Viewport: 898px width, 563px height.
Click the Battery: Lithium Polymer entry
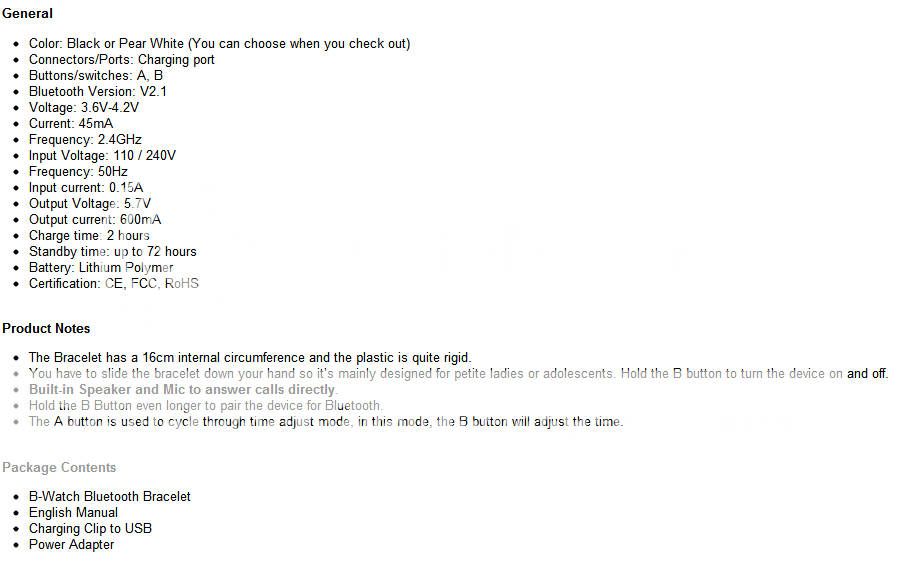[101, 267]
